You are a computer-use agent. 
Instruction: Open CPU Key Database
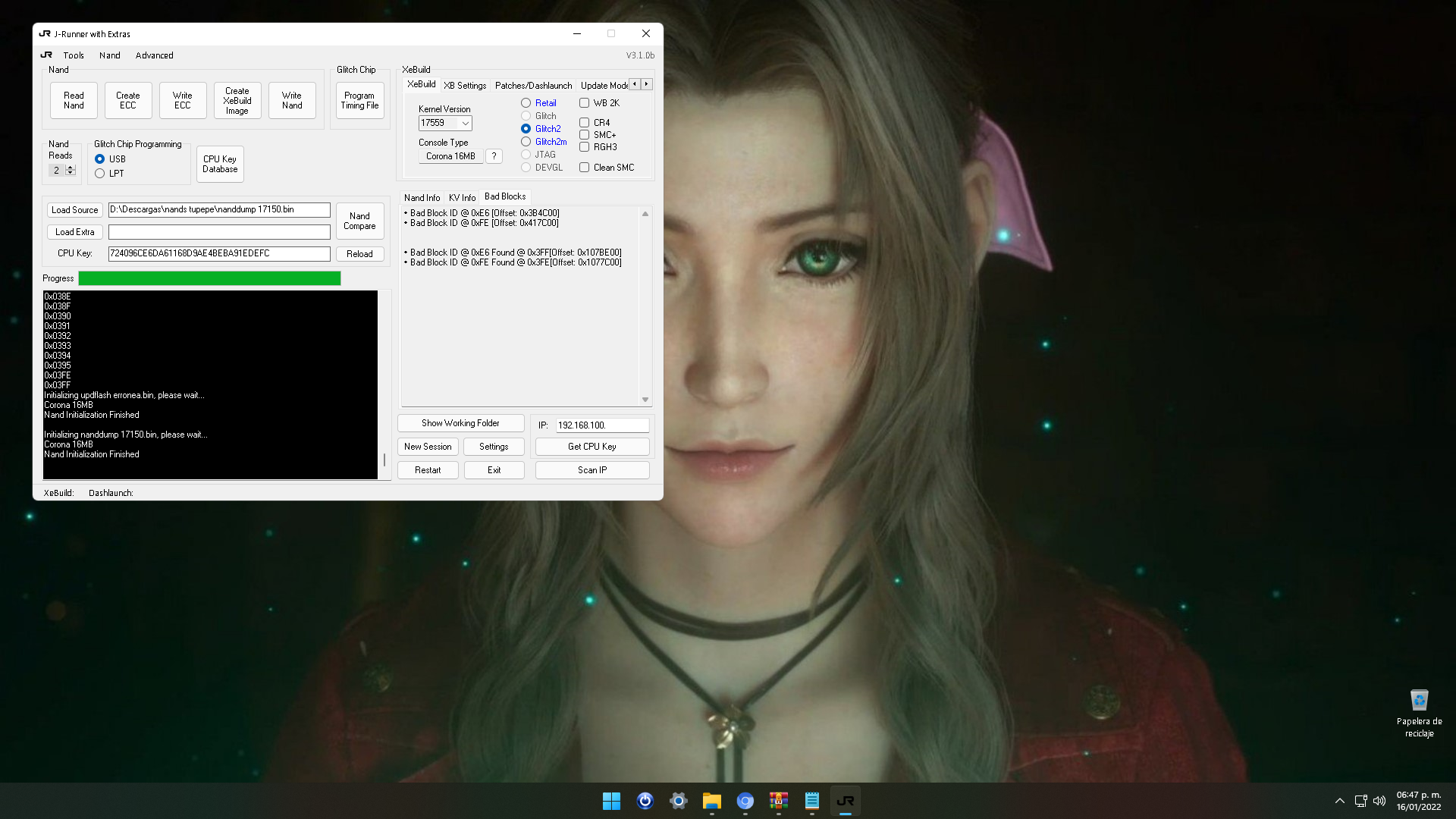point(220,164)
